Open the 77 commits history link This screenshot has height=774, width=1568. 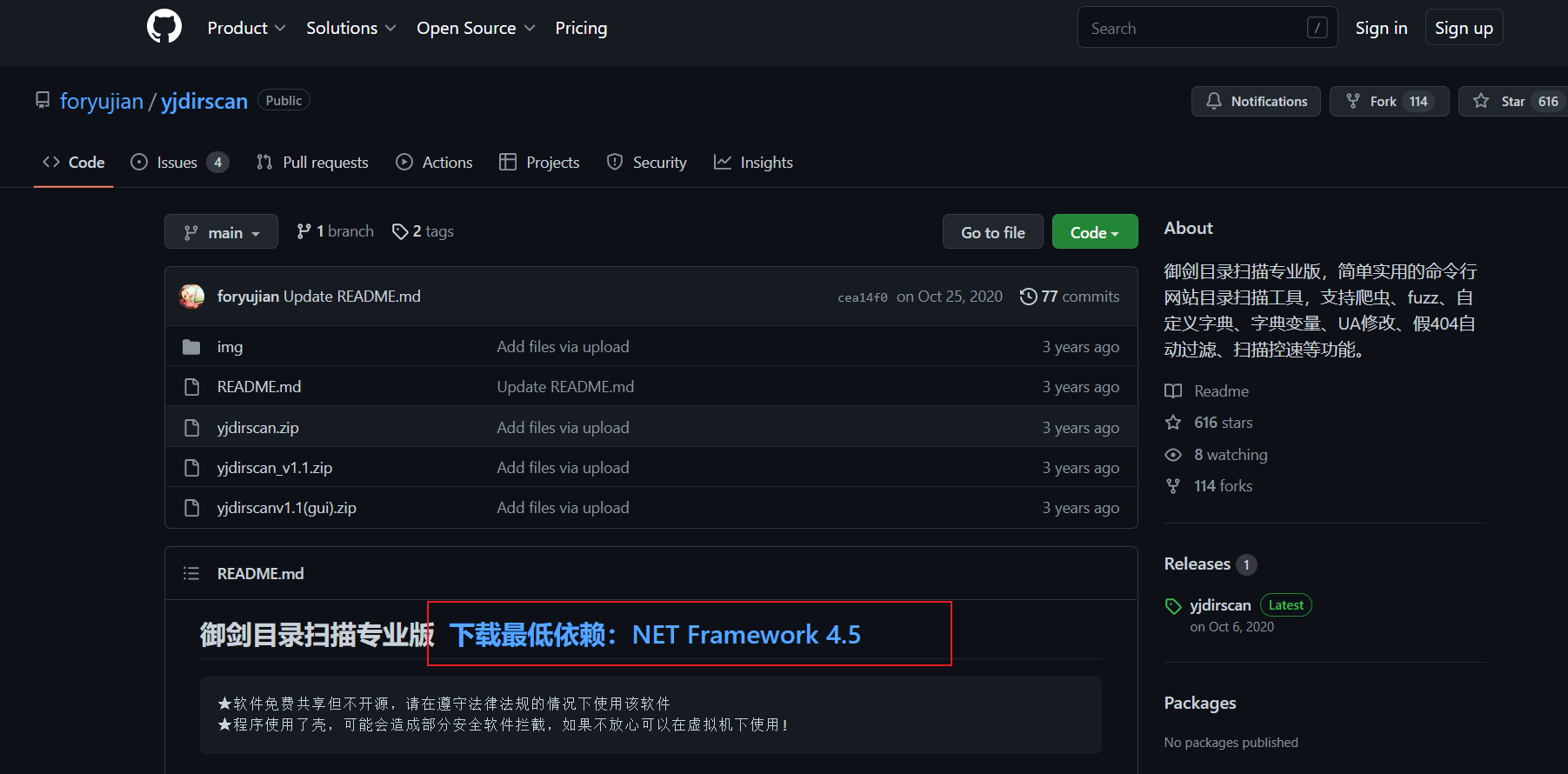[x=1070, y=297]
